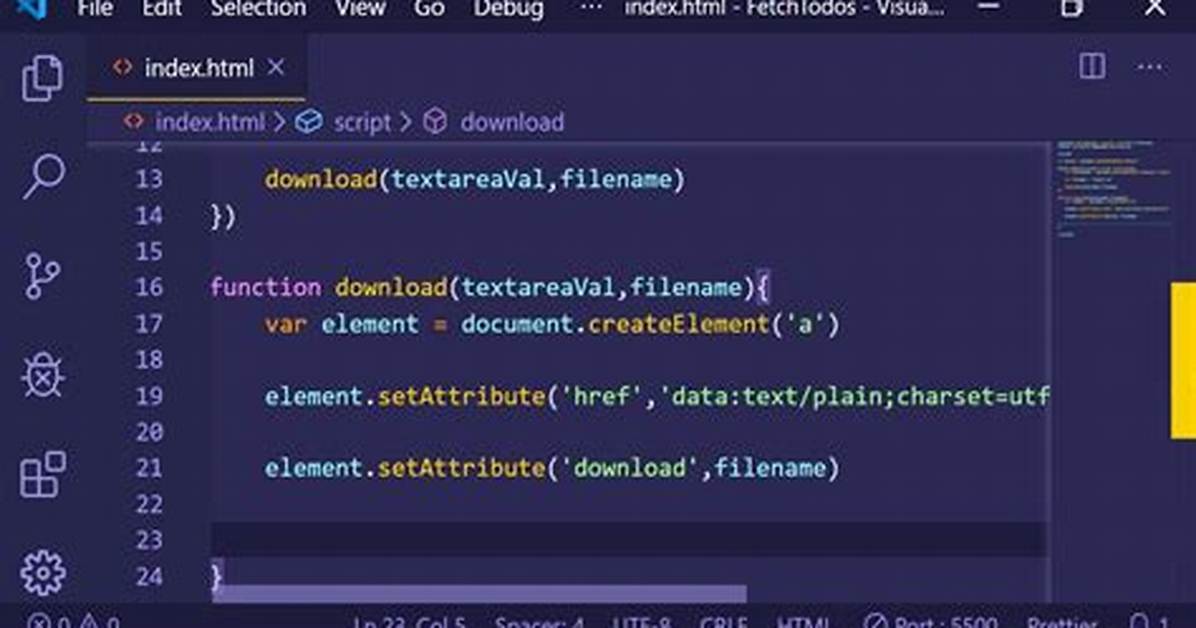Open the editor More Actions ellipsis

[x=1149, y=67]
